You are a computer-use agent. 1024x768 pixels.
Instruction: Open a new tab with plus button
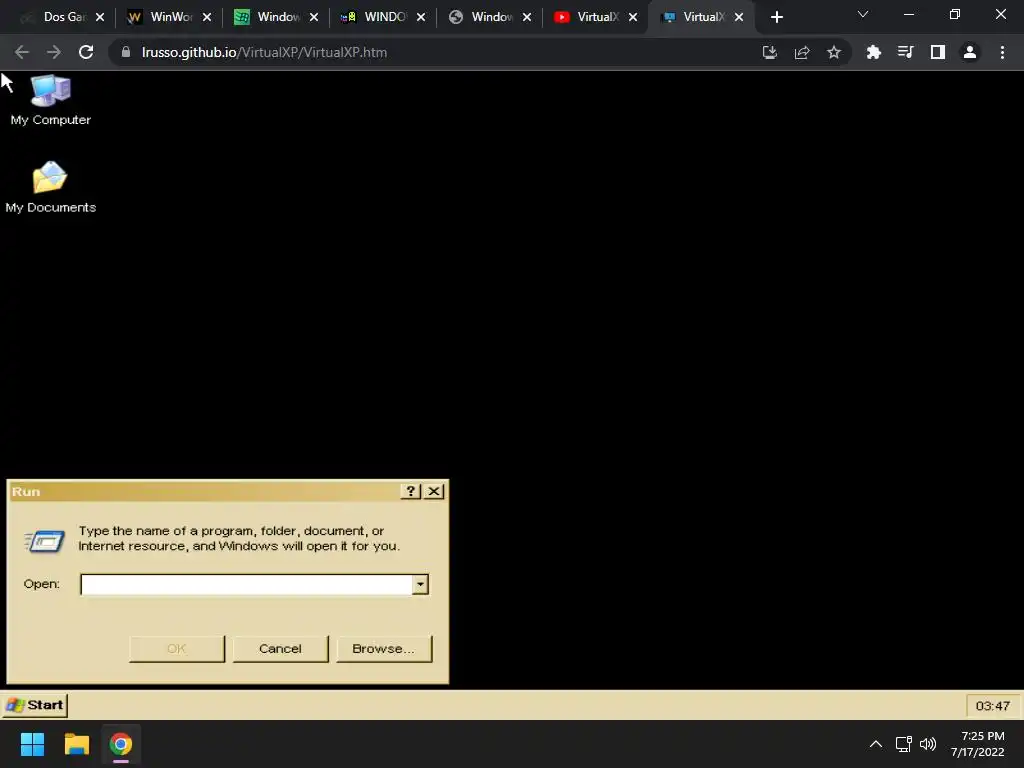tap(776, 17)
